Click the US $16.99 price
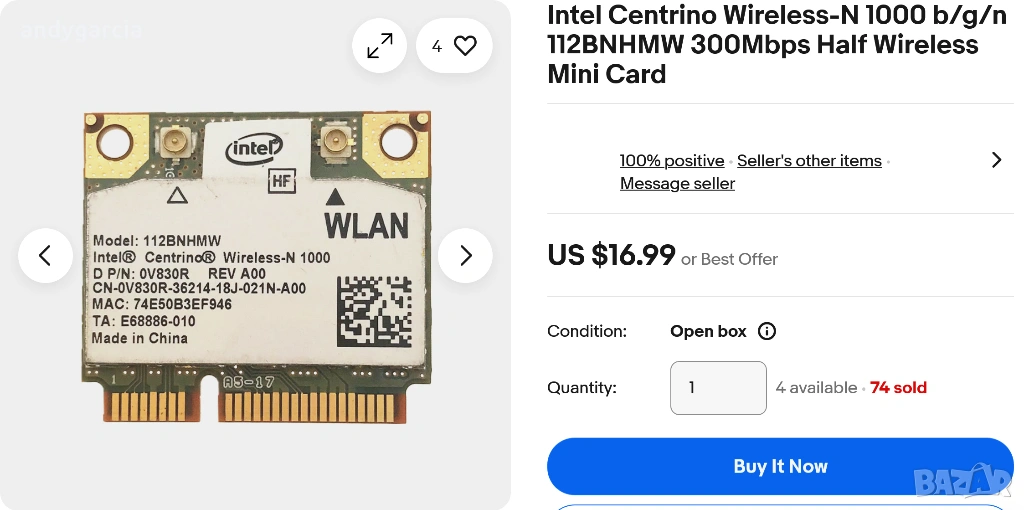Viewport: 1024px width, 510px height. click(x=611, y=256)
